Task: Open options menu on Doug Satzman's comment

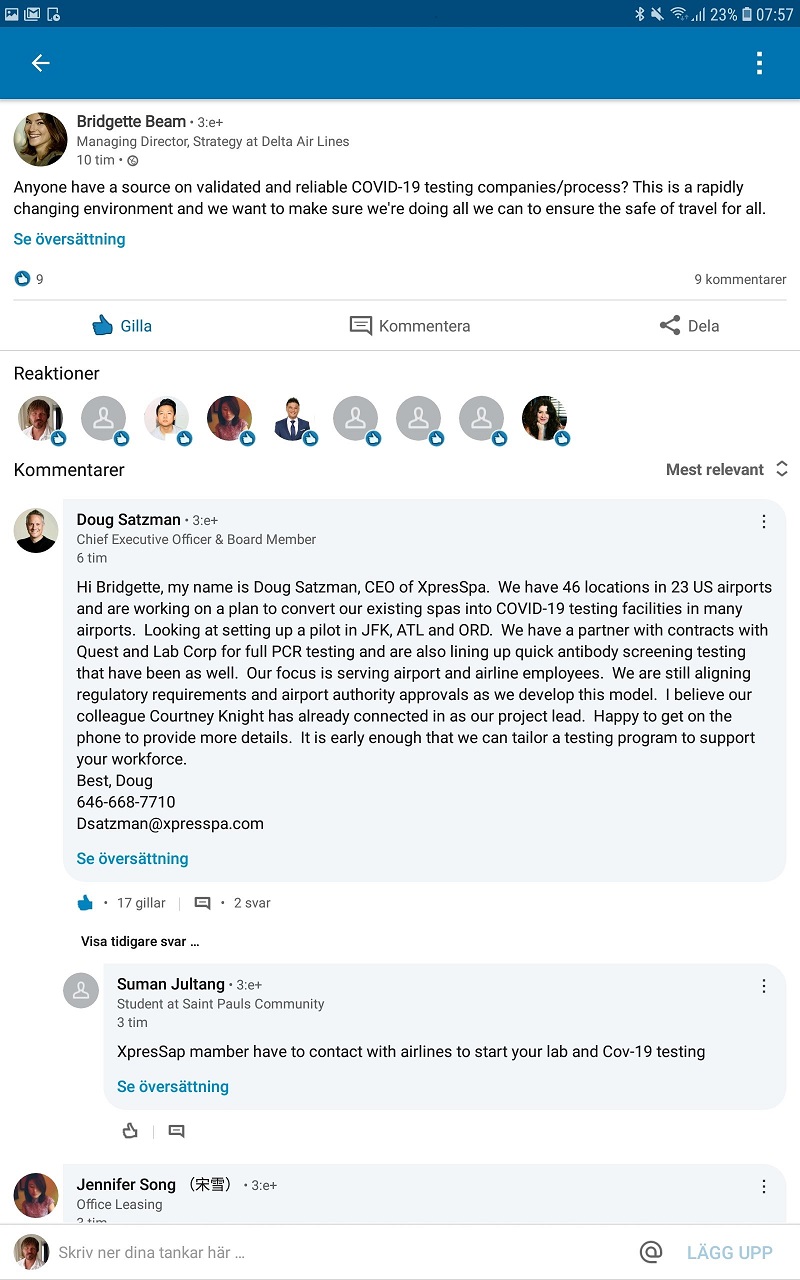Action: tap(764, 521)
